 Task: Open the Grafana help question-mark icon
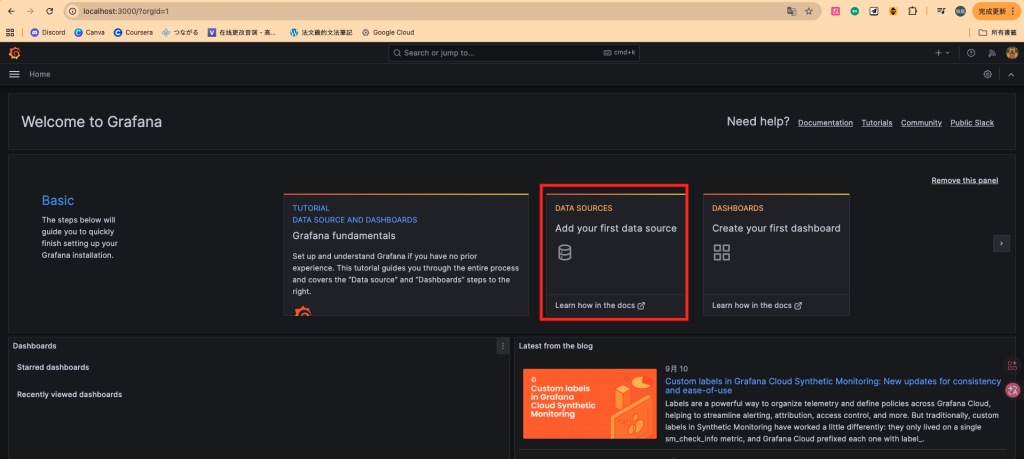(x=971, y=53)
